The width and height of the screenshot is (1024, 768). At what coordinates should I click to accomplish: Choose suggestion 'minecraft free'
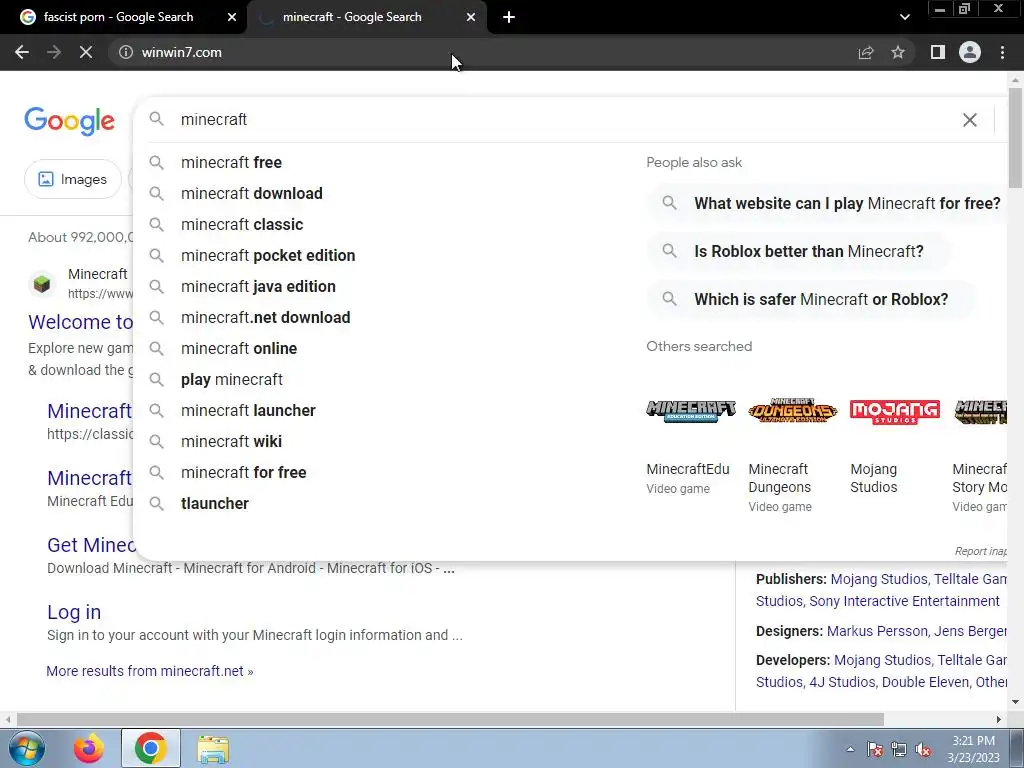tap(231, 162)
